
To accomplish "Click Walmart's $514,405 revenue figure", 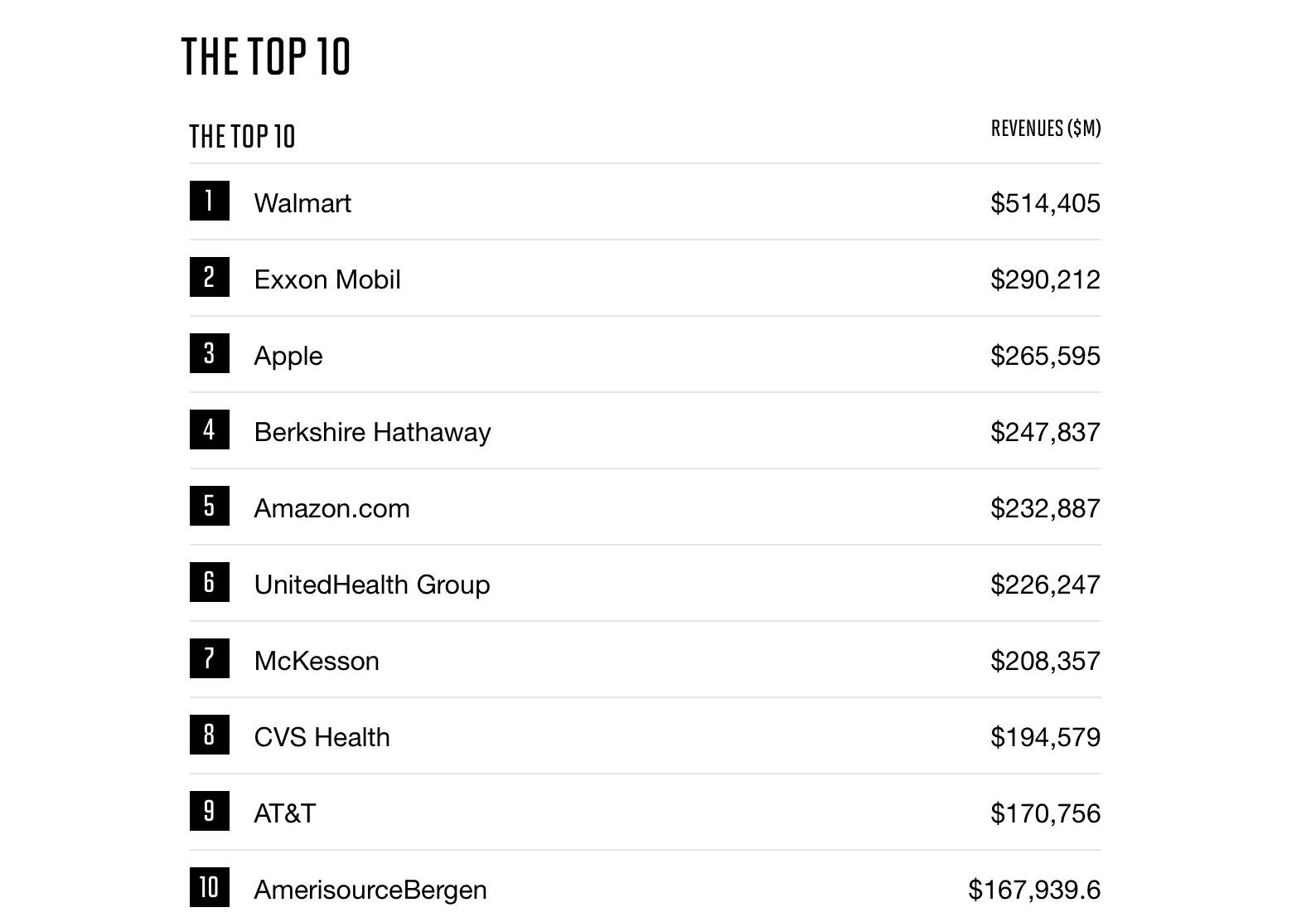I will 1046,203.
